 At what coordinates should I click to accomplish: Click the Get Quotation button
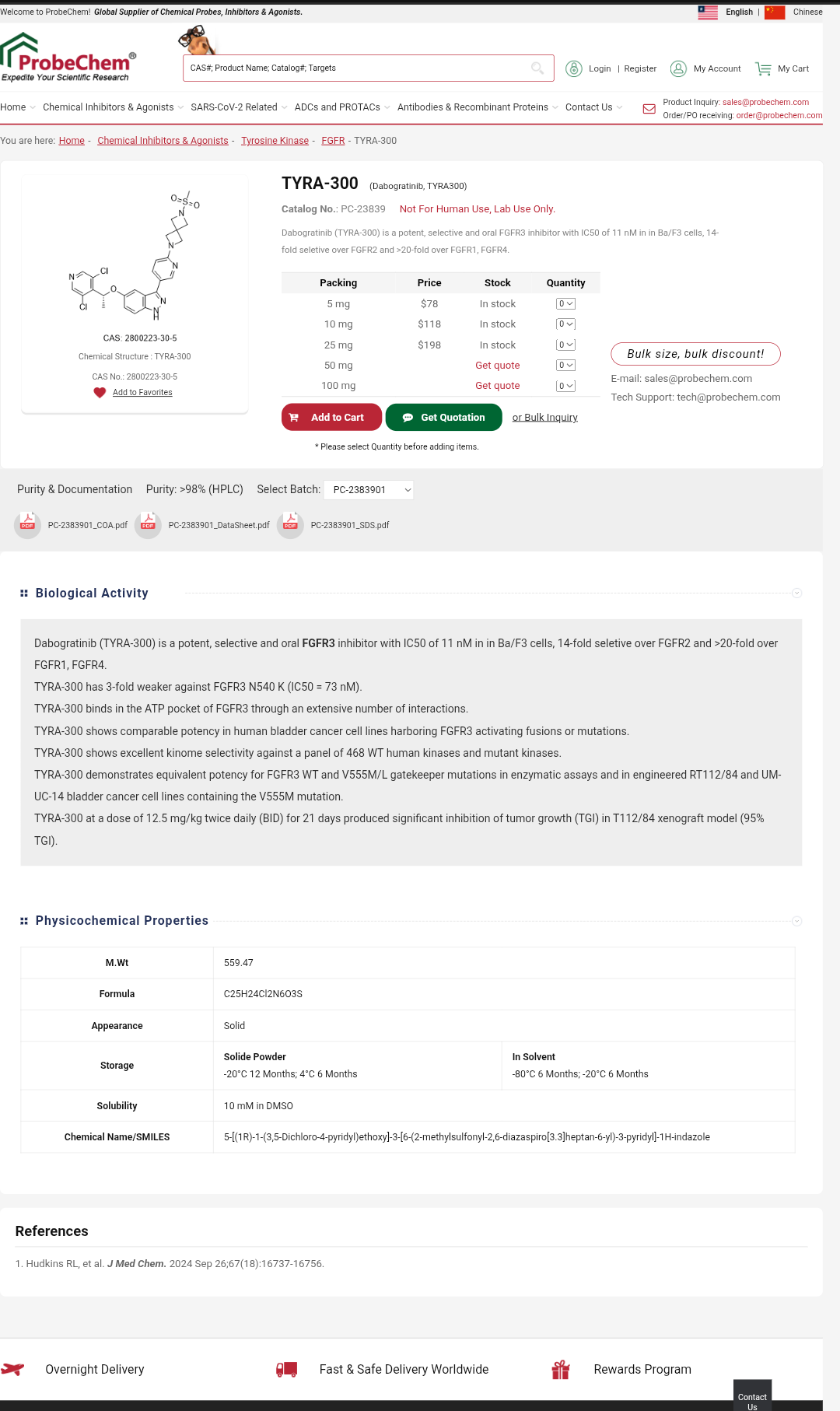click(x=443, y=417)
